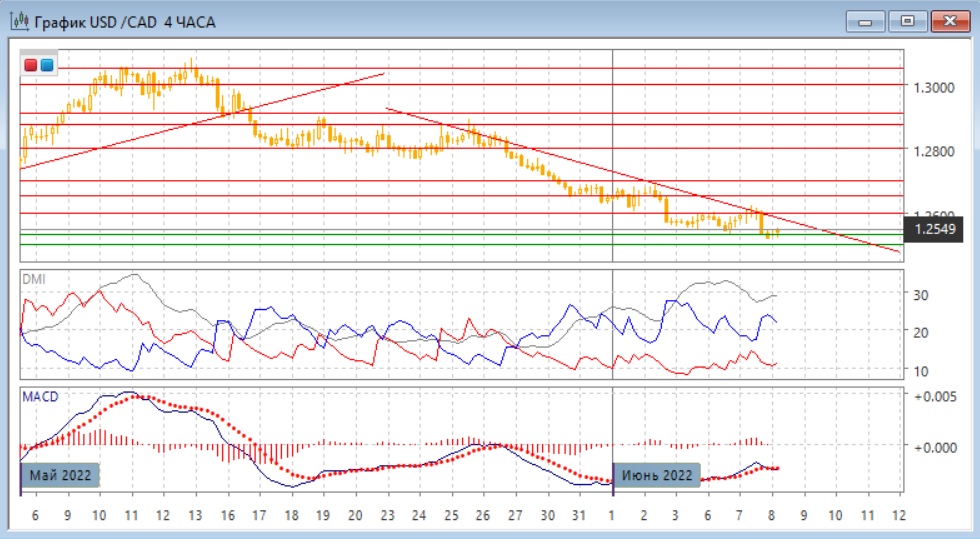
Task: Click date 6 at the time axis start
Action: (36, 515)
